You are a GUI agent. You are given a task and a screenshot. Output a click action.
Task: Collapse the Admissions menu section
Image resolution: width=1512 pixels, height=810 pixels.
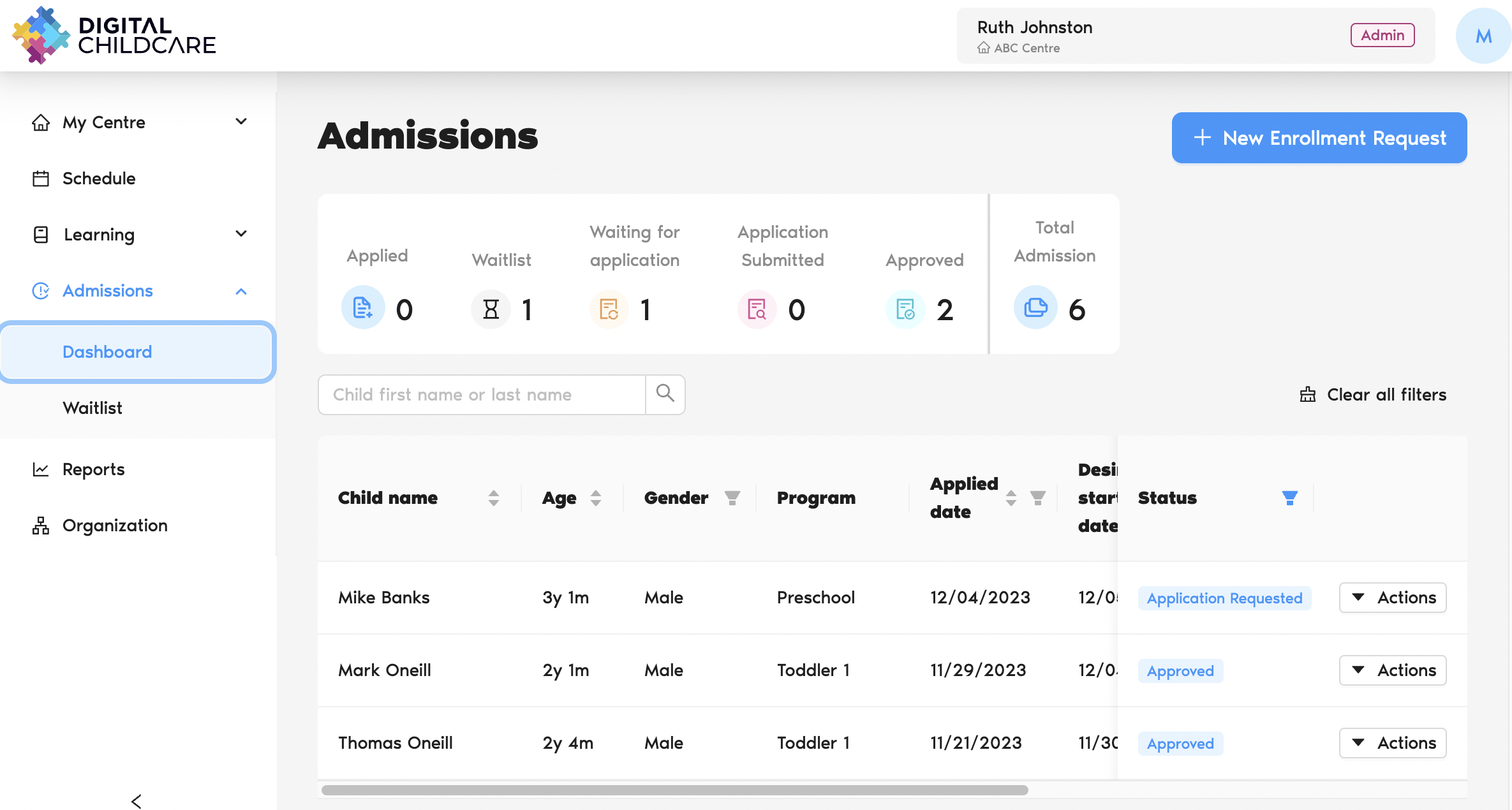(241, 291)
